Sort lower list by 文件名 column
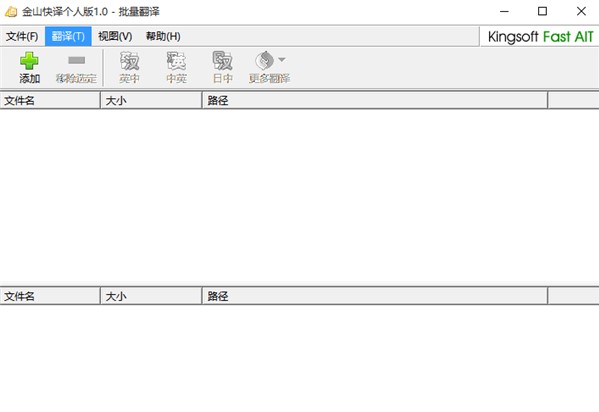599x412 pixels. 50,296
